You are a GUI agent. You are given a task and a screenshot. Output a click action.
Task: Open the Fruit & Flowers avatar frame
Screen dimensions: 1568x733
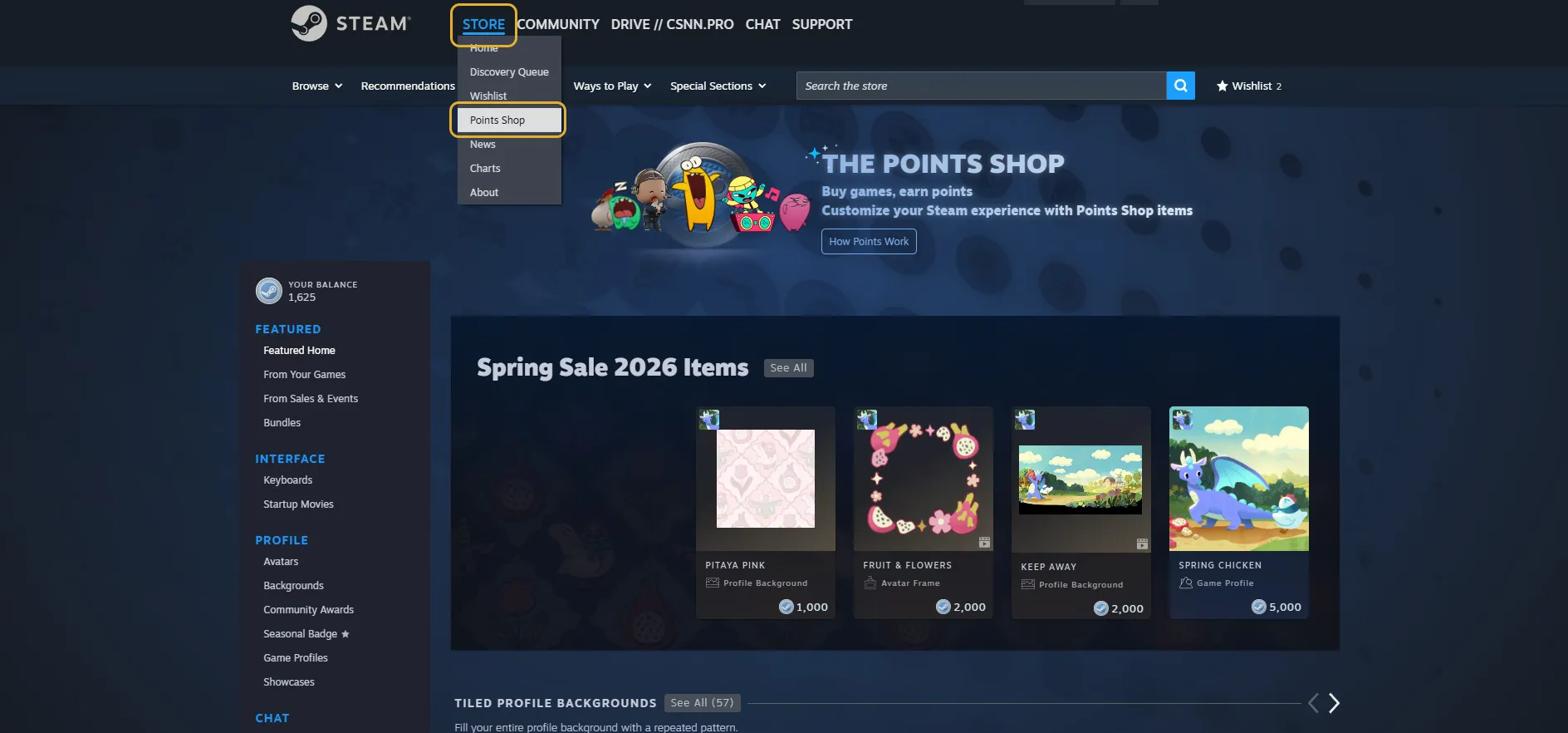click(923, 512)
